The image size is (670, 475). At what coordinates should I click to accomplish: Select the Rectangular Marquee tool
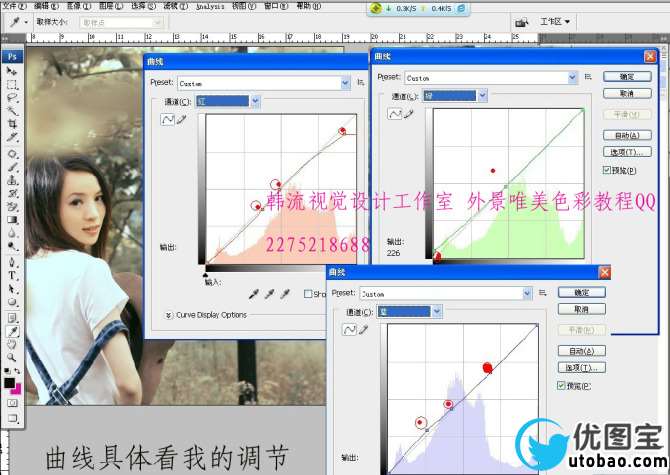pyautogui.click(x=12, y=84)
